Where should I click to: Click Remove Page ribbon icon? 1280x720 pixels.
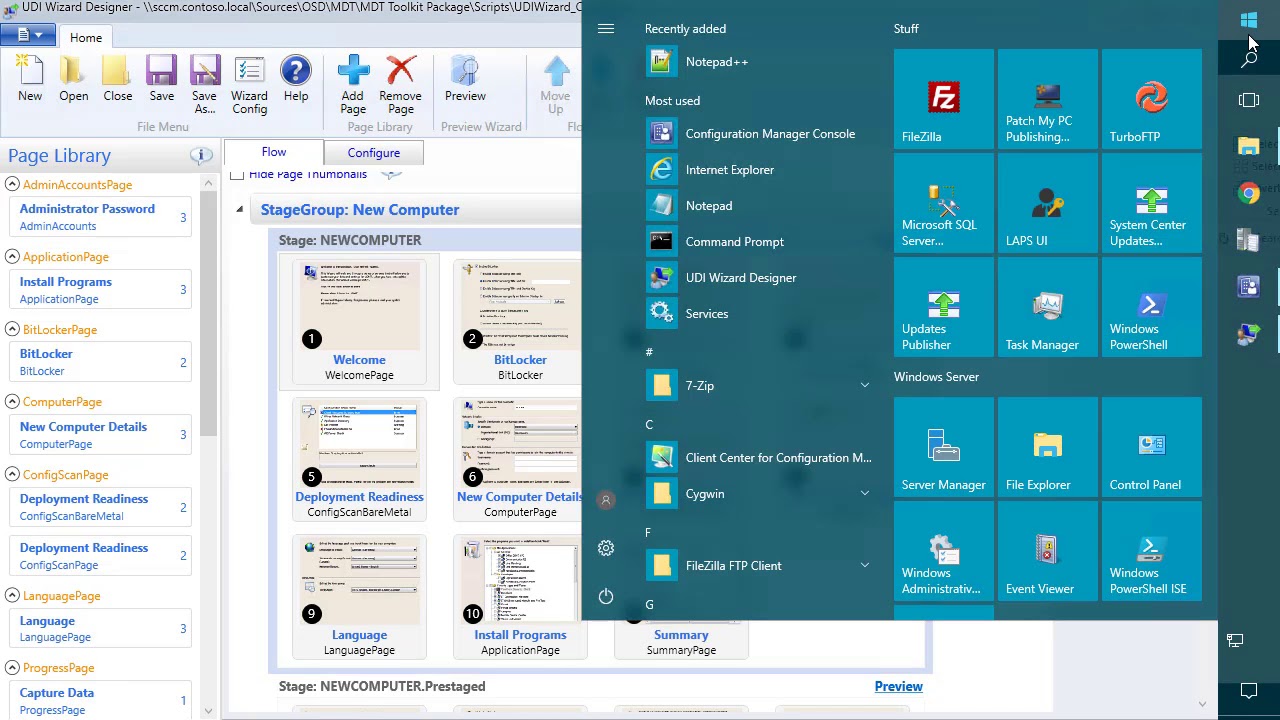400,85
